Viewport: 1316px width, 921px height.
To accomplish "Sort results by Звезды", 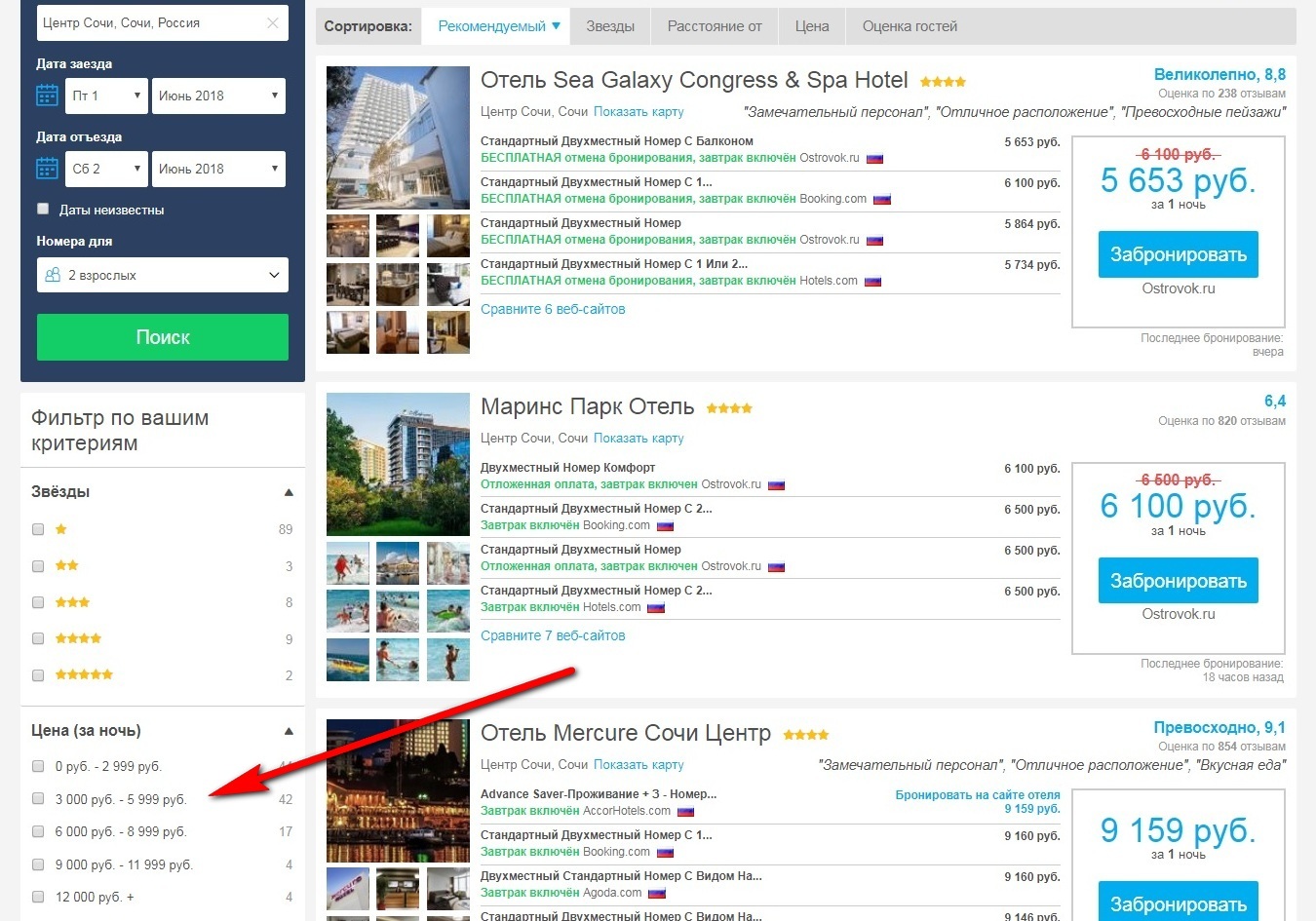I will pyautogui.click(x=610, y=26).
